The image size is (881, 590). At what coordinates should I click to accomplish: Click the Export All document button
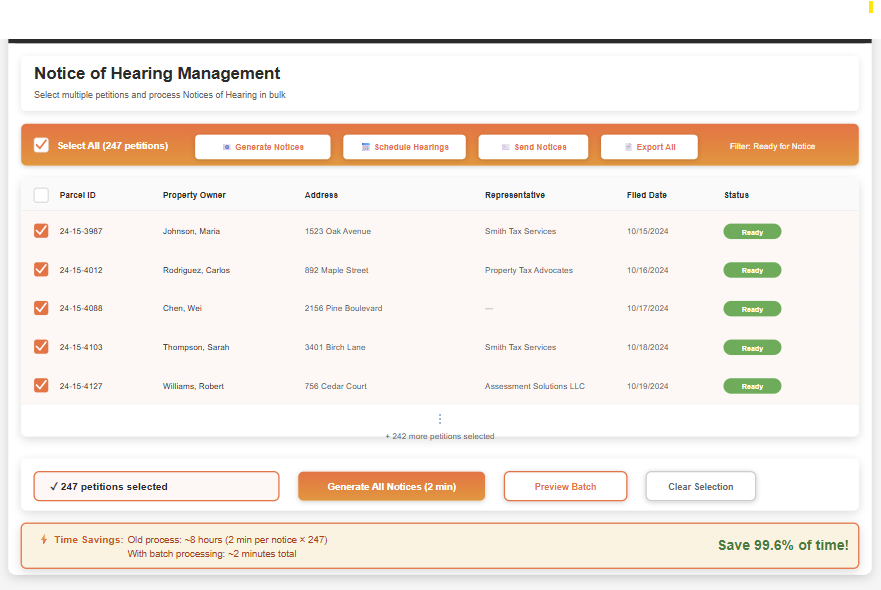649,147
